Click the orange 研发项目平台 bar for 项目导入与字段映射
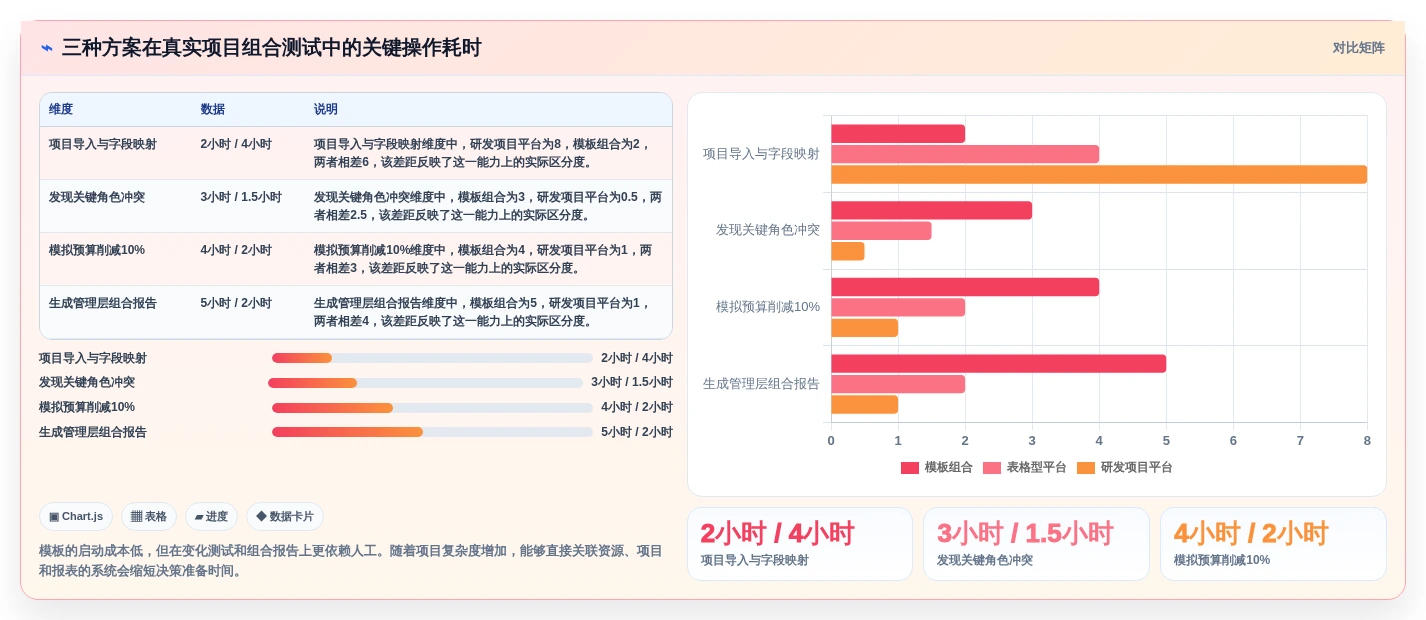The height and width of the screenshot is (620, 1426). coord(1099,174)
